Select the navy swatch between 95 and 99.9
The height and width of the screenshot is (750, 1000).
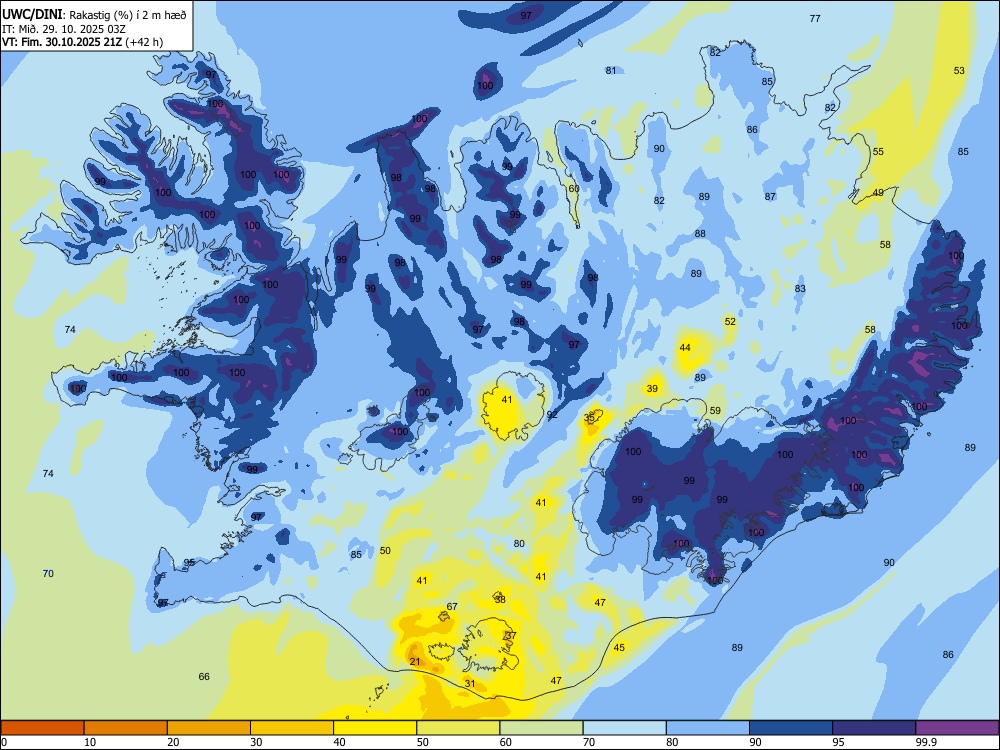pyautogui.click(x=874, y=728)
